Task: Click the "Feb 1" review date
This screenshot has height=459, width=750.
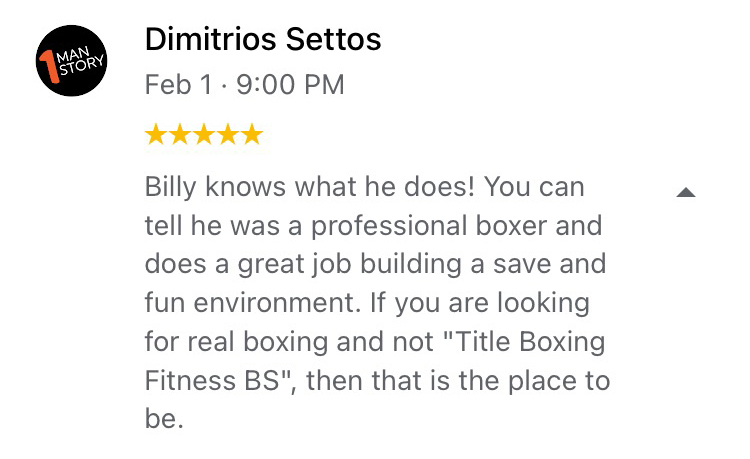Action: pyautogui.click(x=178, y=85)
